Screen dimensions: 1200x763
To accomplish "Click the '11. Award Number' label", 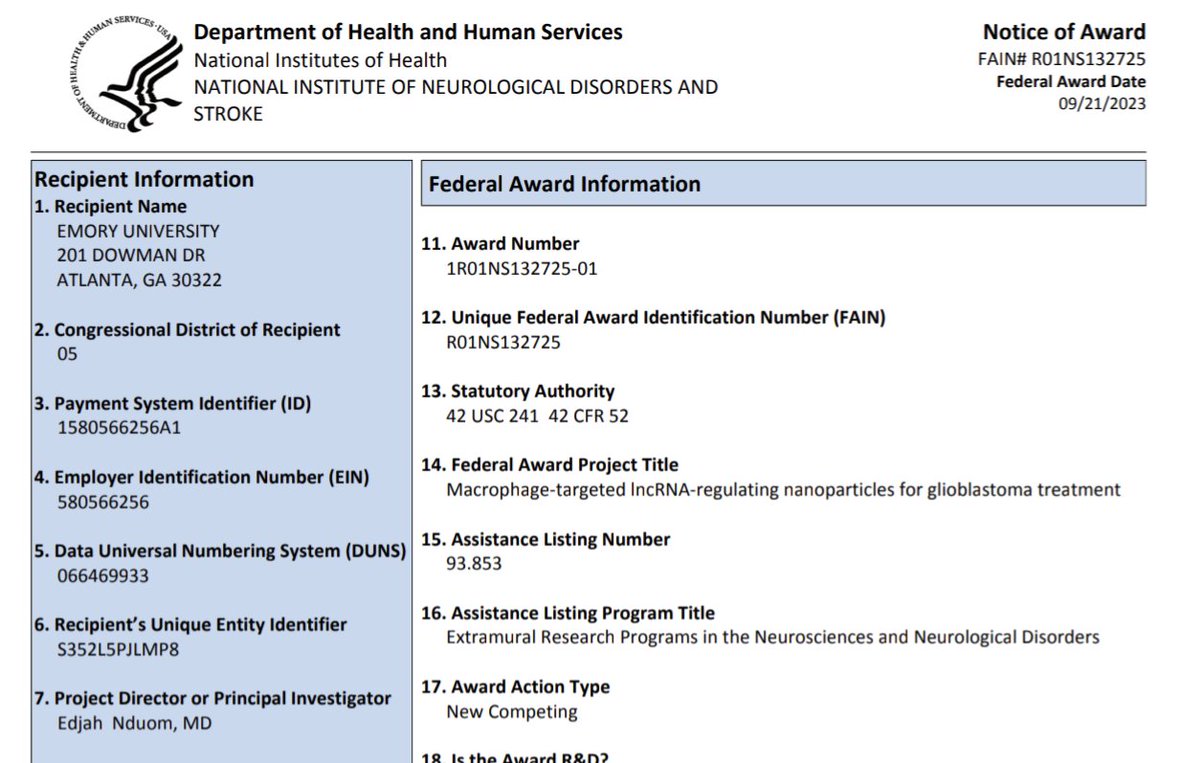I will tap(500, 244).
